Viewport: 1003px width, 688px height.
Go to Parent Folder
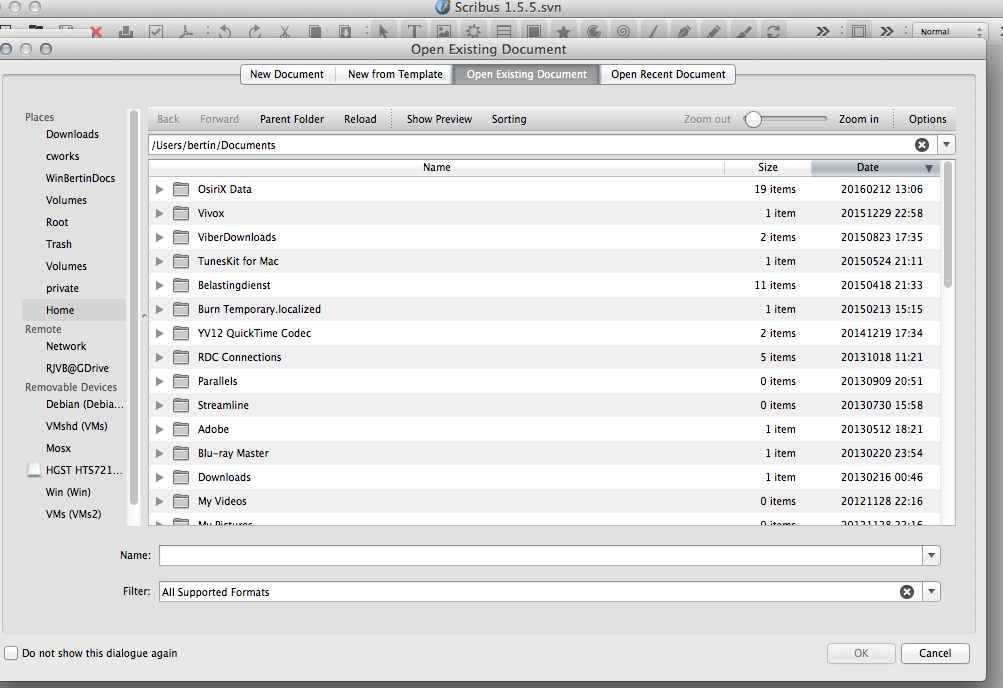(292, 119)
